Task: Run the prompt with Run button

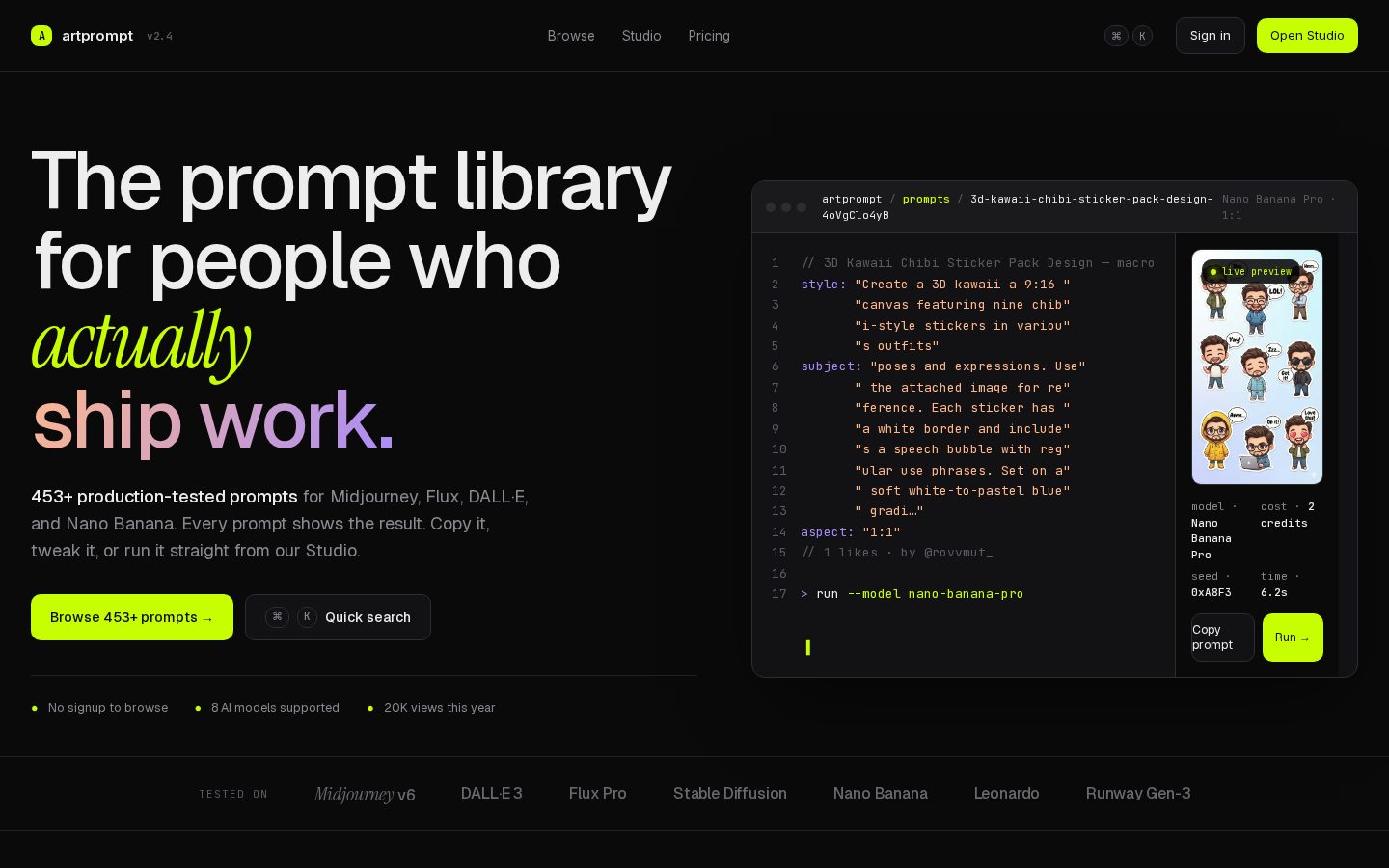Action: [1293, 637]
